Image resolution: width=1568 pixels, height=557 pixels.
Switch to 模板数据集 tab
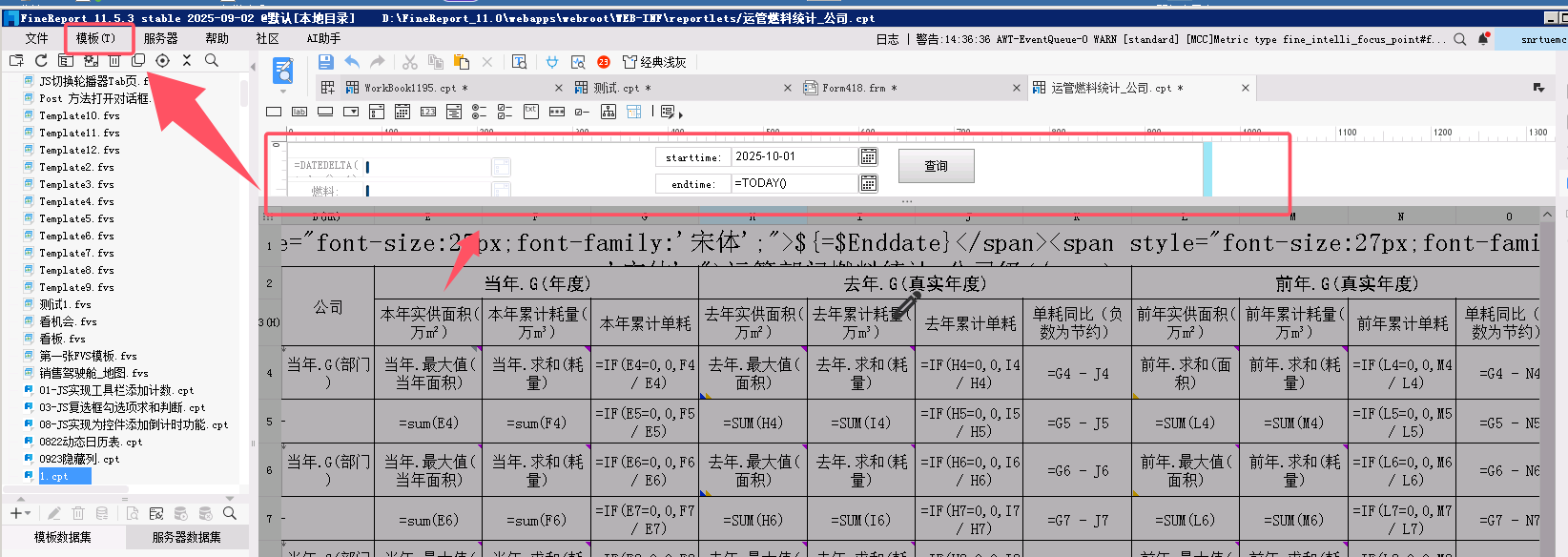(63, 537)
